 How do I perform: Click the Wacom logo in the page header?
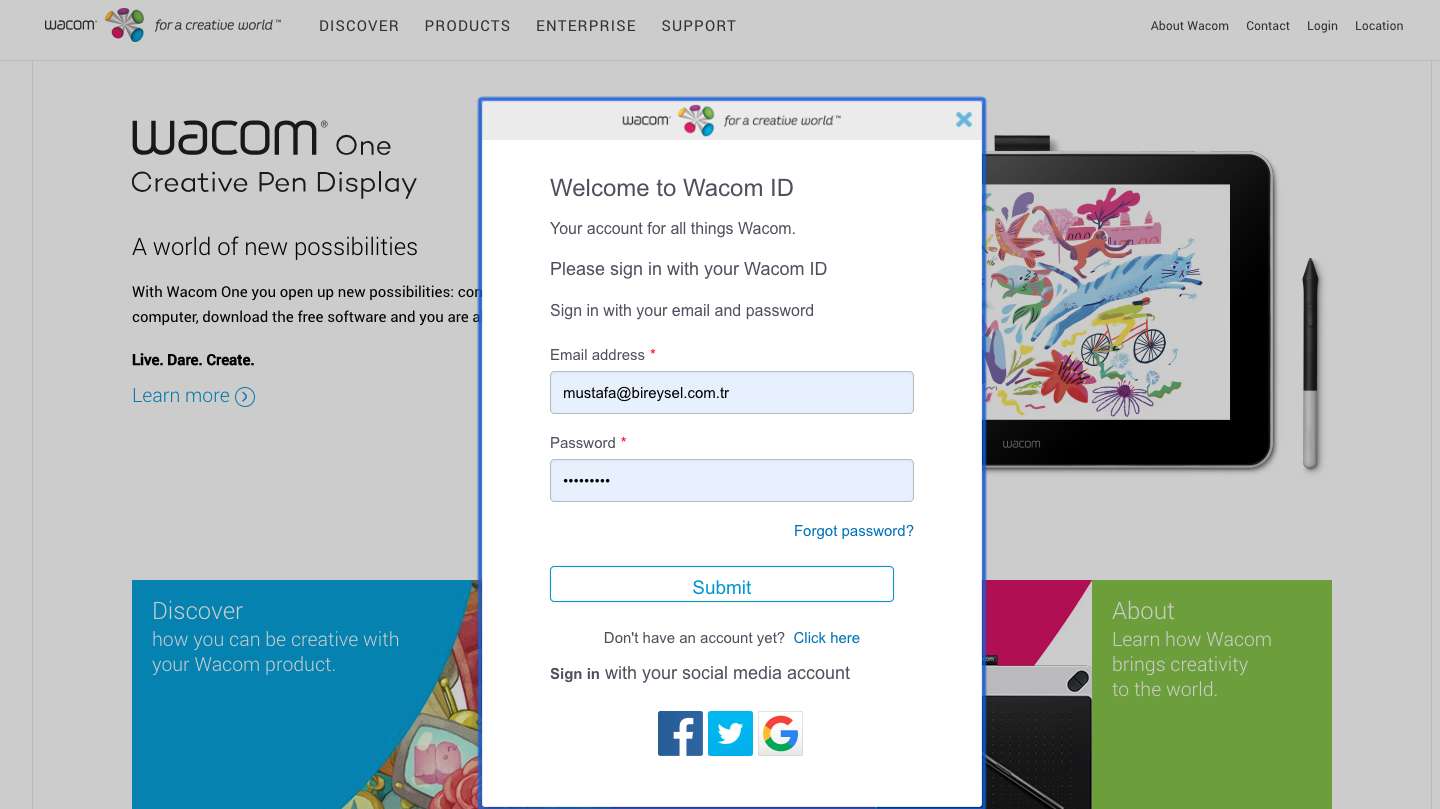[163, 25]
